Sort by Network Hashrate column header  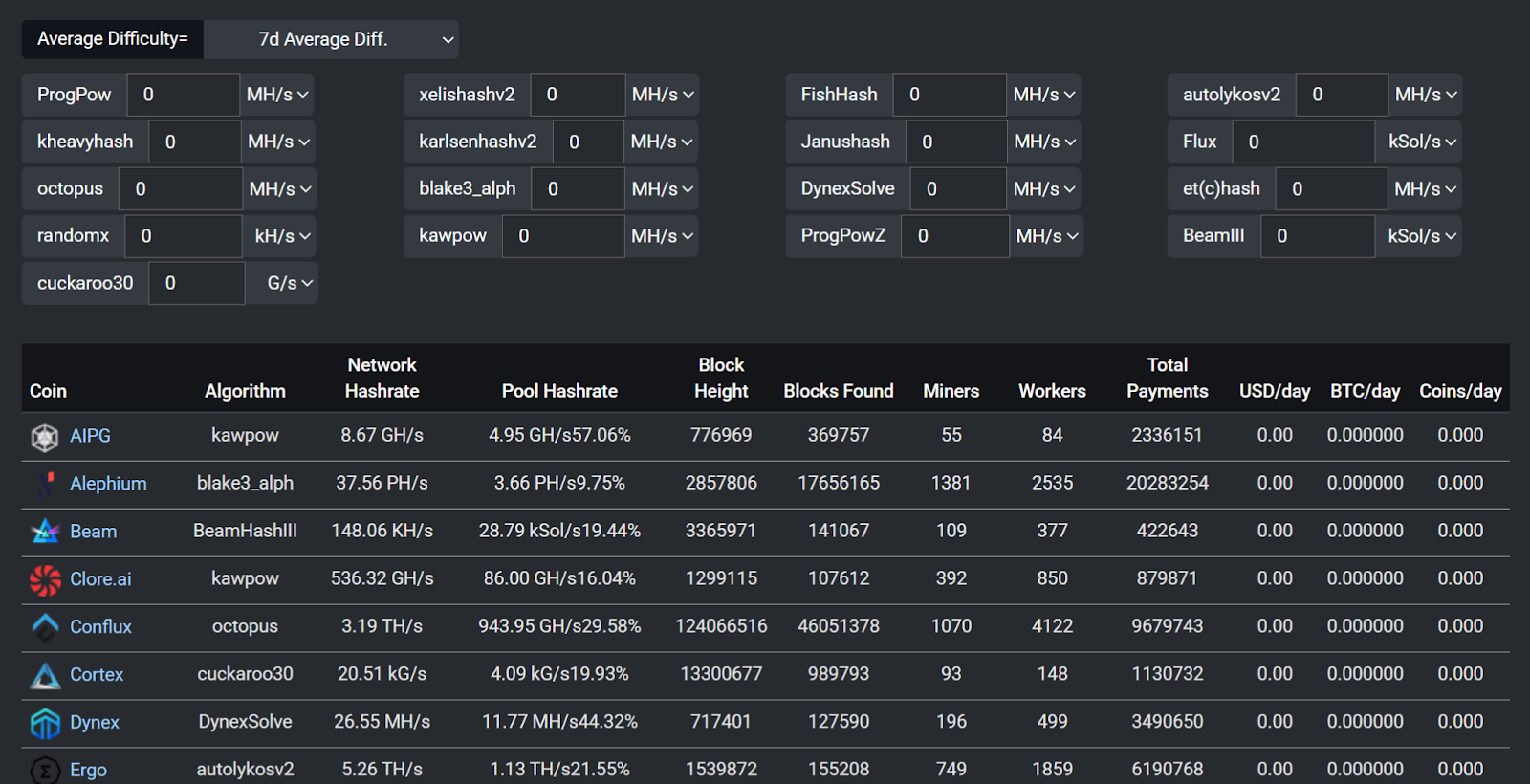382,378
